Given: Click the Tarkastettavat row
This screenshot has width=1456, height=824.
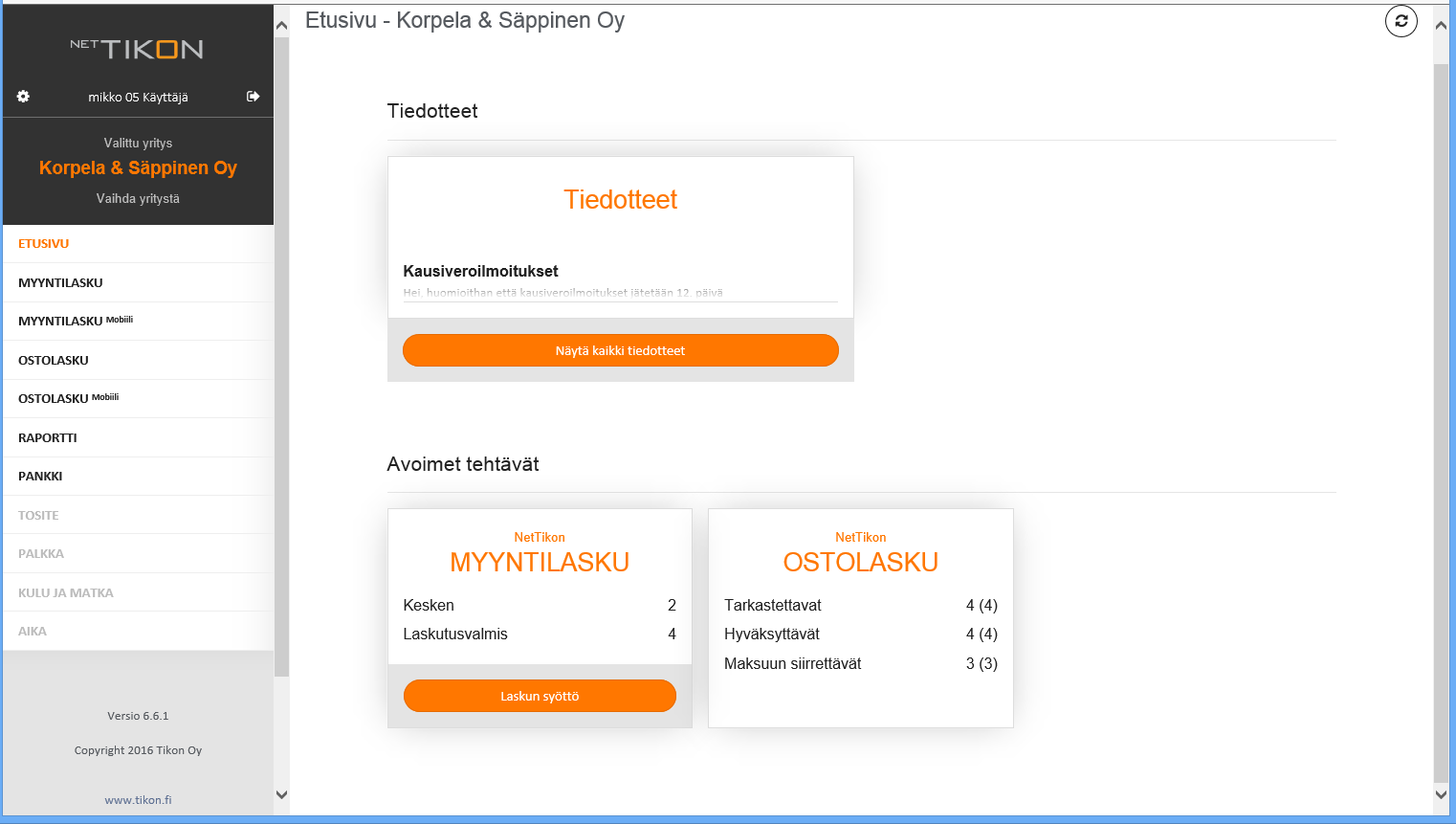Looking at the screenshot, I should [x=861, y=605].
